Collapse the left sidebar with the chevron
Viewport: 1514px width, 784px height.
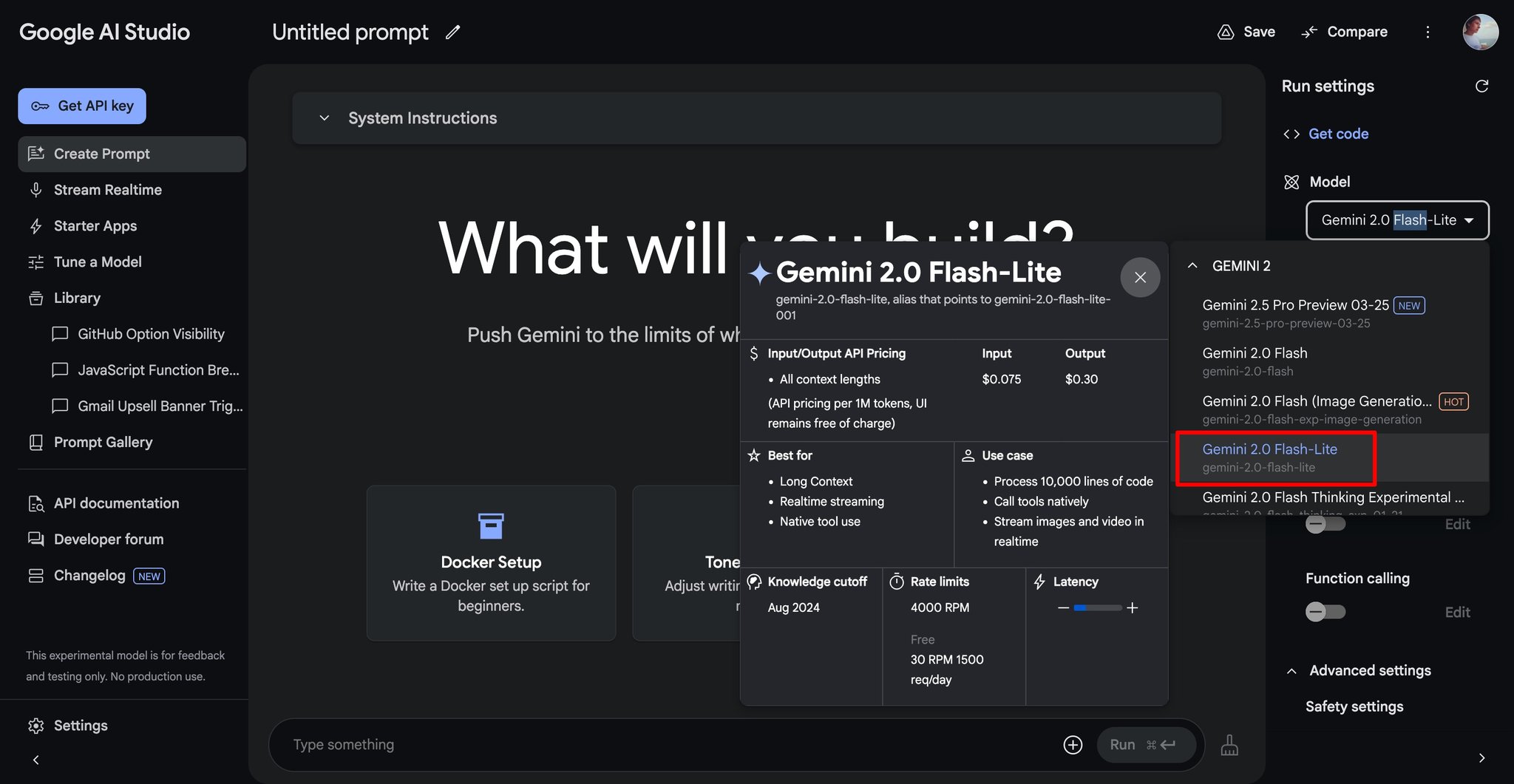click(35, 760)
